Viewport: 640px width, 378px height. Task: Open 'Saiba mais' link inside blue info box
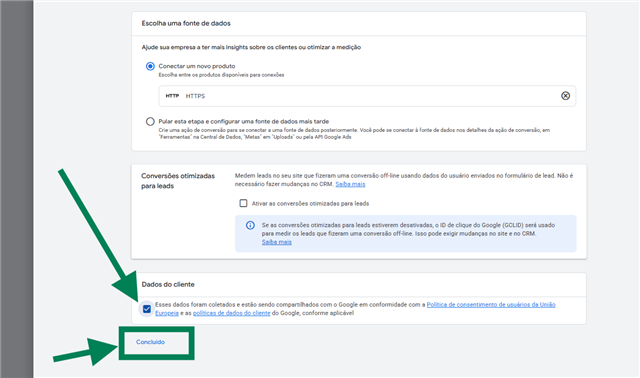tap(277, 242)
